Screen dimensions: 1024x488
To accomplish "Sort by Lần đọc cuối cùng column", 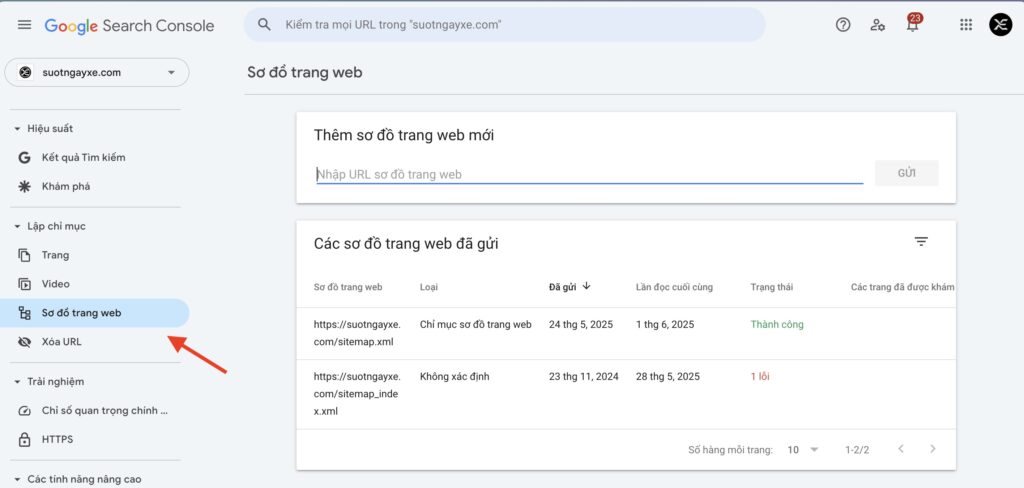I will click(675, 287).
